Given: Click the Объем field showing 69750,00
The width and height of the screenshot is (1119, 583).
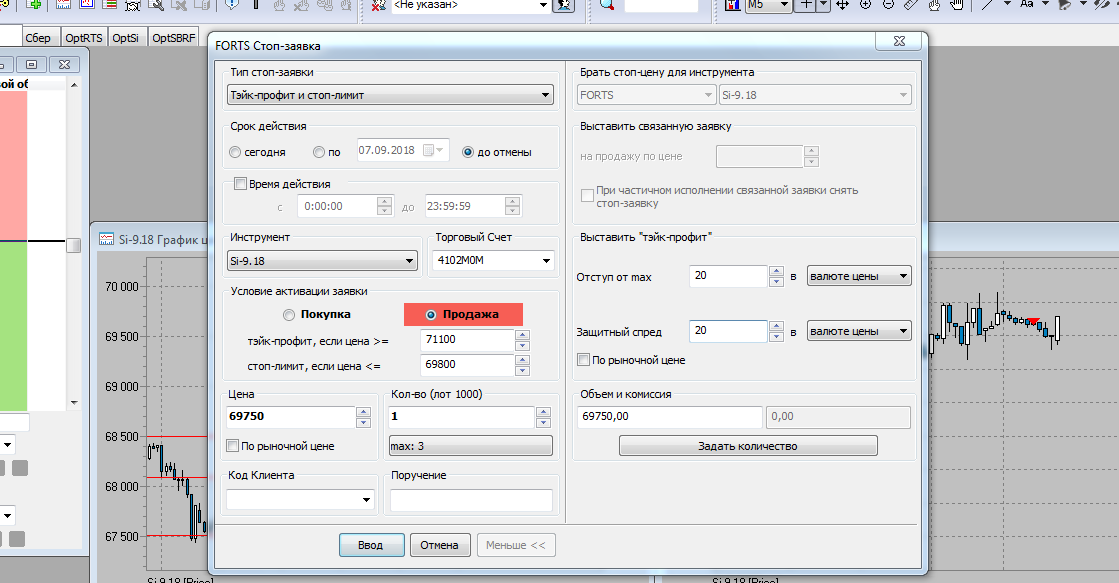Looking at the screenshot, I should [x=669, y=417].
